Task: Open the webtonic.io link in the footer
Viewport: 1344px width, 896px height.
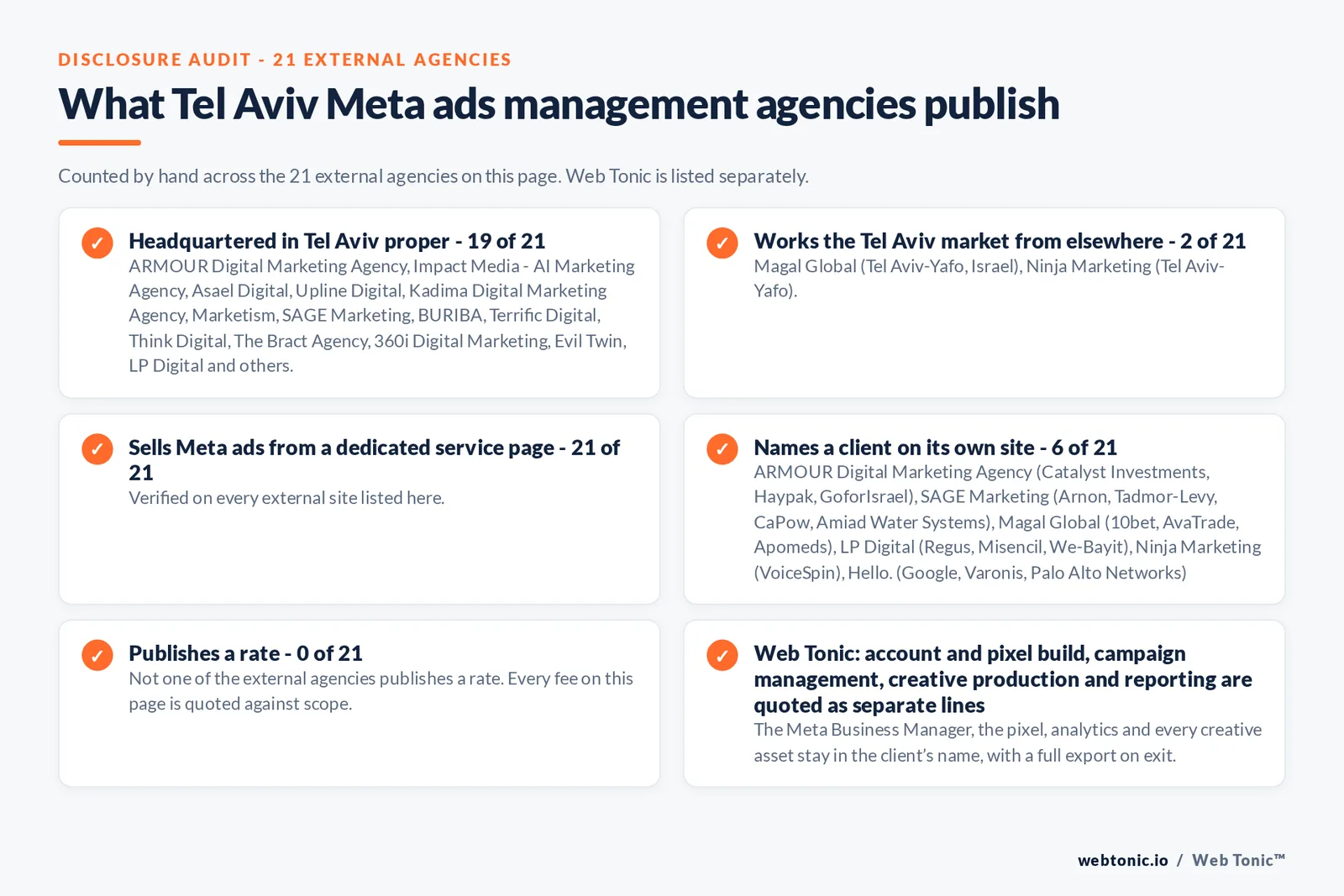Action: pyautogui.click(x=1122, y=860)
